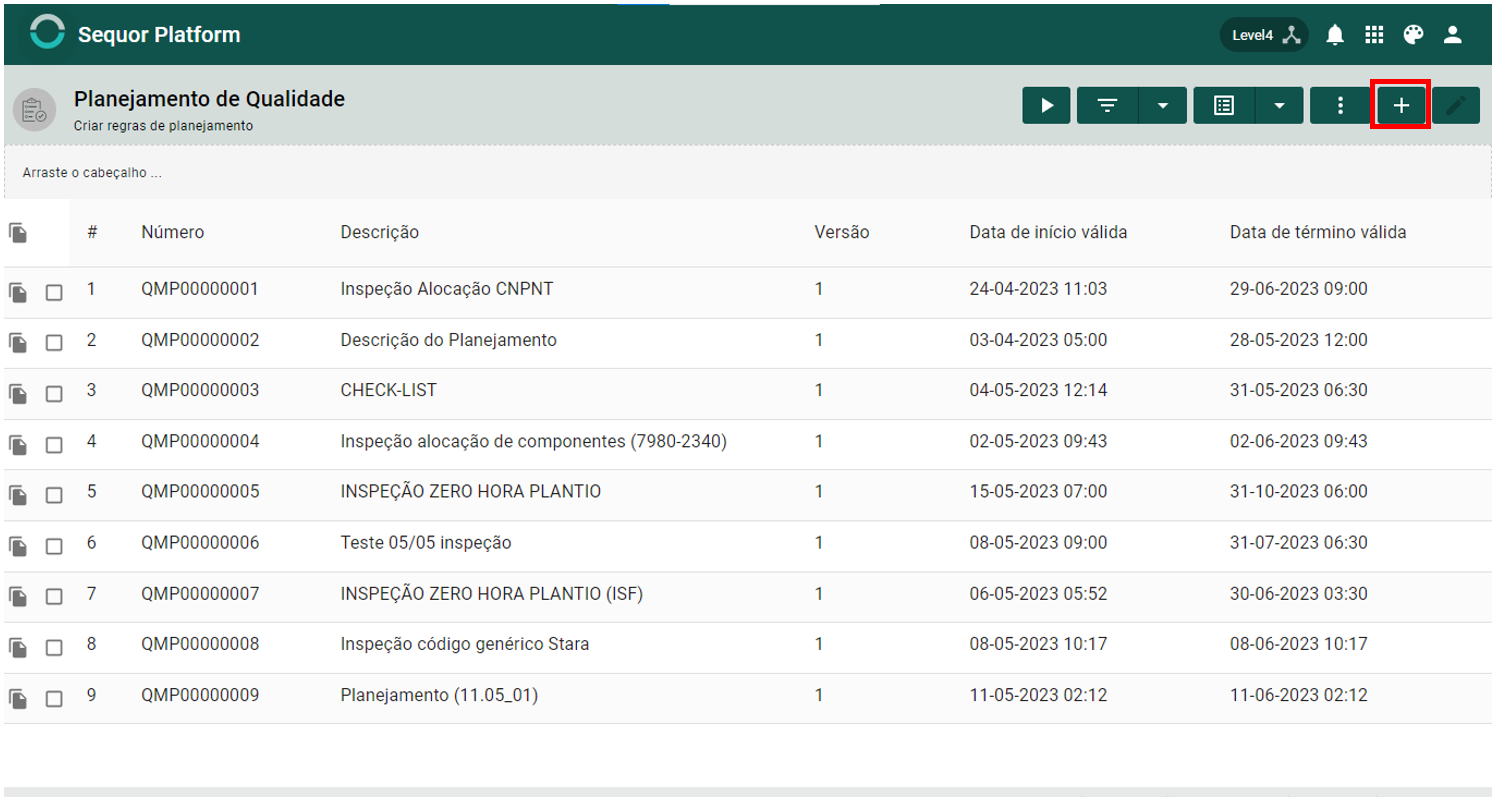Open the apps grid menu
The height and width of the screenshot is (804, 1501).
pos(1374,35)
